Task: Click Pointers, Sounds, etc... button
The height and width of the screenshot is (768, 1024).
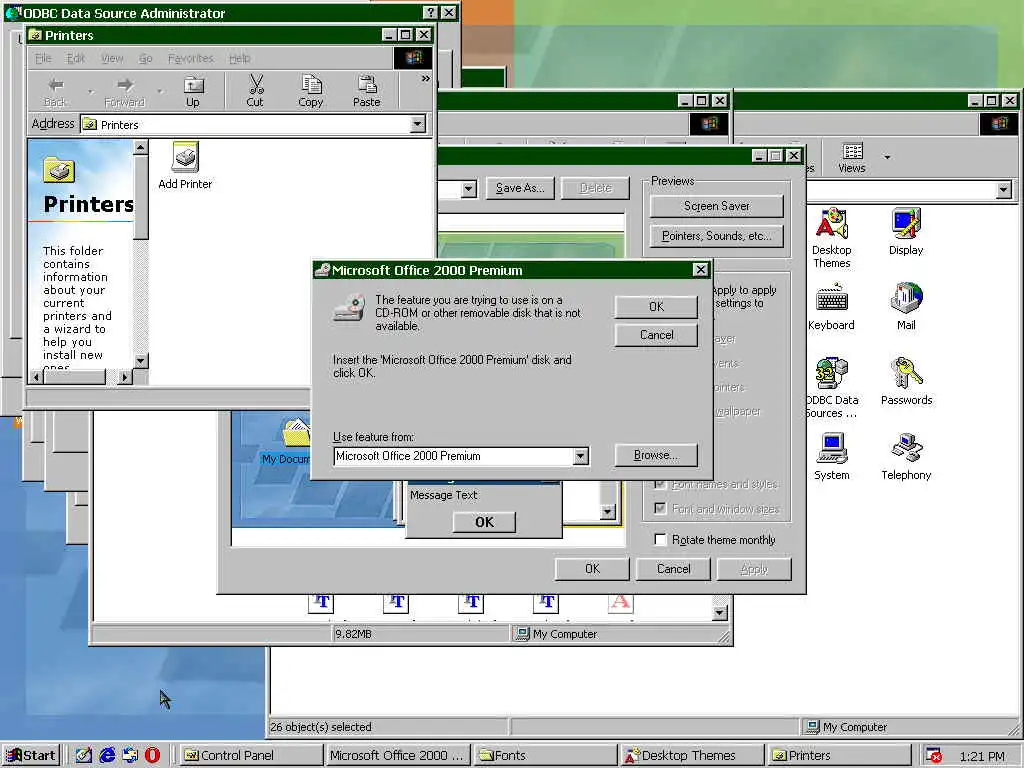Action: click(716, 236)
